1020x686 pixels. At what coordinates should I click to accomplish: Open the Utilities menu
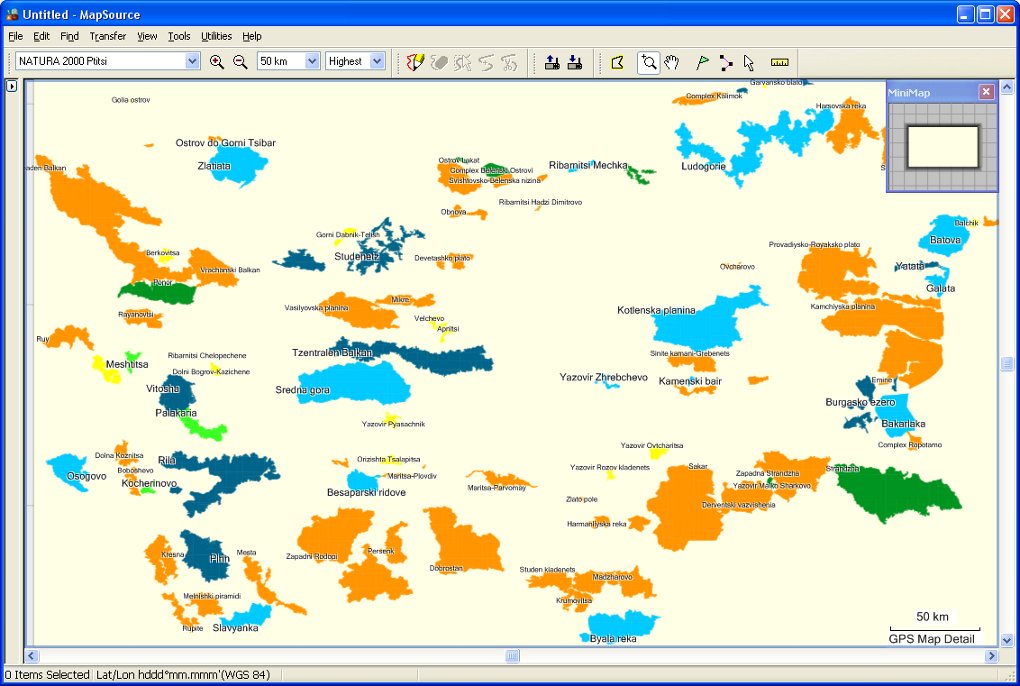(x=216, y=36)
